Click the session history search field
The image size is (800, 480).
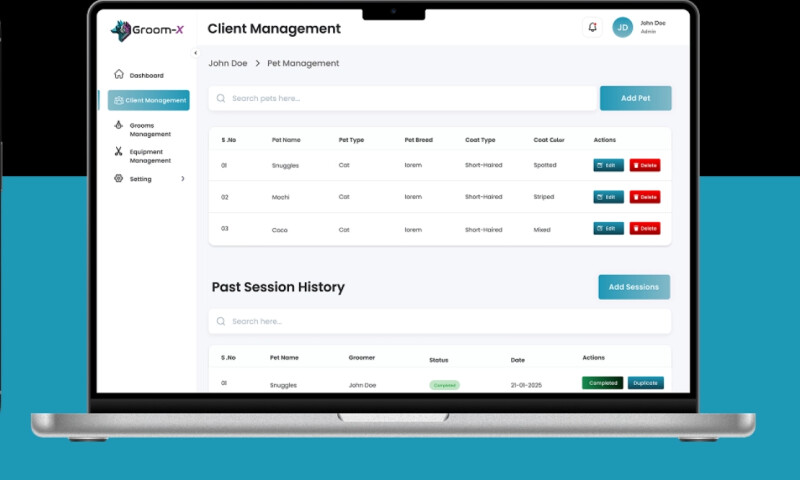pyautogui.click(x=440, y=321)
